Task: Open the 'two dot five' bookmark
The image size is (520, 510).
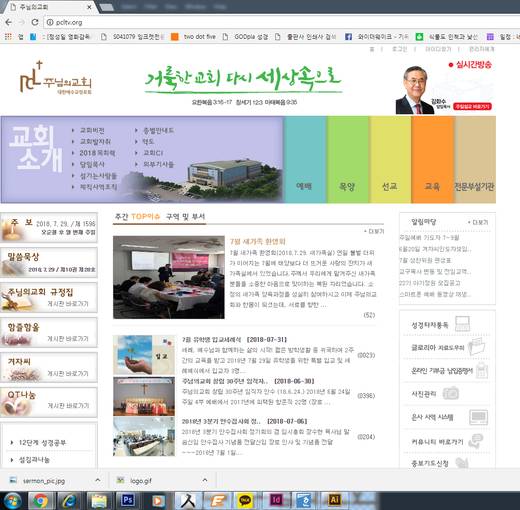Action: pyautogui.click(x=193, y=37)
